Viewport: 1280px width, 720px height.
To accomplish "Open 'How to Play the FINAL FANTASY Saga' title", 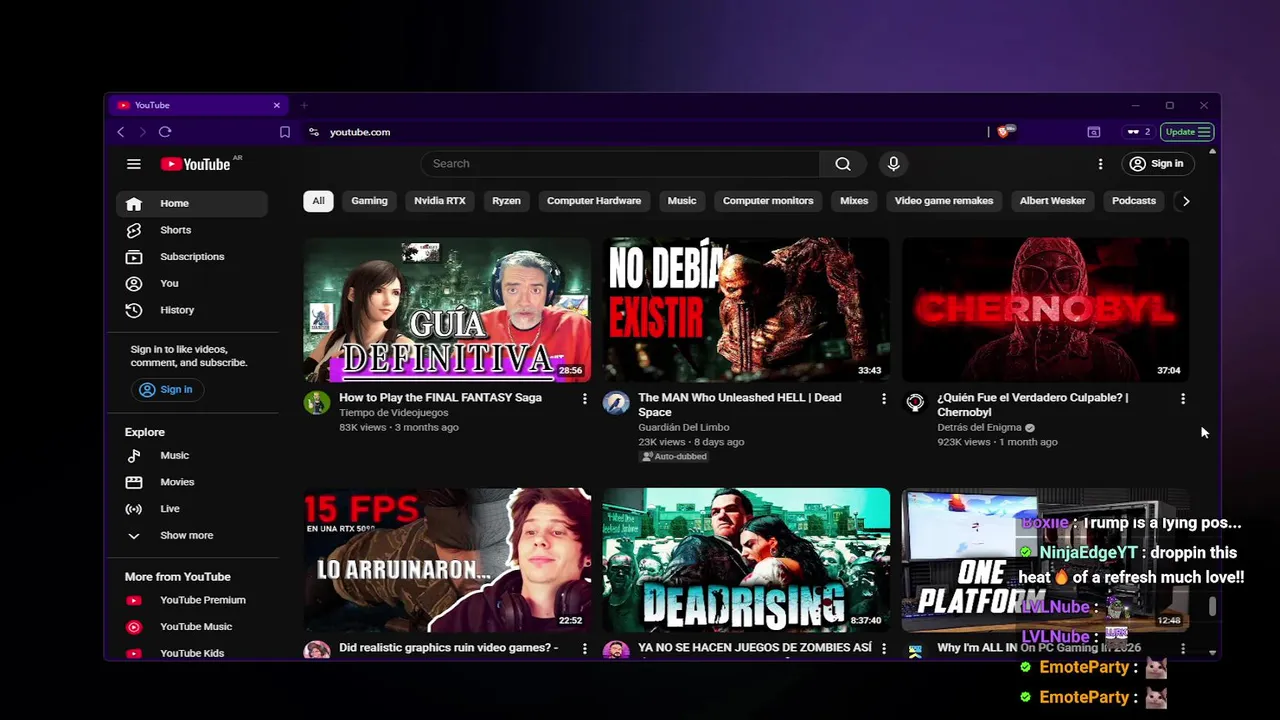I will click(x=440, y=398).
